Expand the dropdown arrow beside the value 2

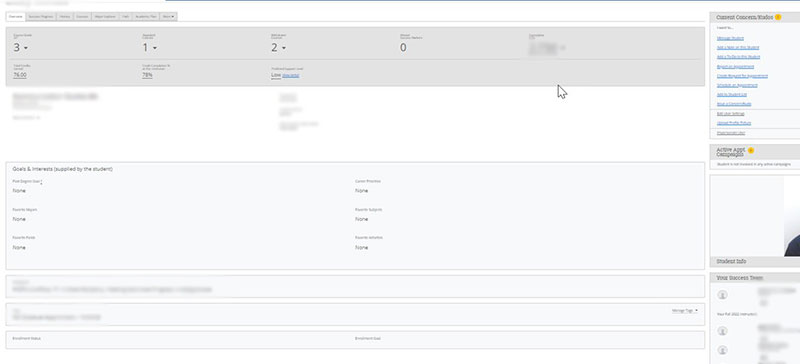coord(284,48)
